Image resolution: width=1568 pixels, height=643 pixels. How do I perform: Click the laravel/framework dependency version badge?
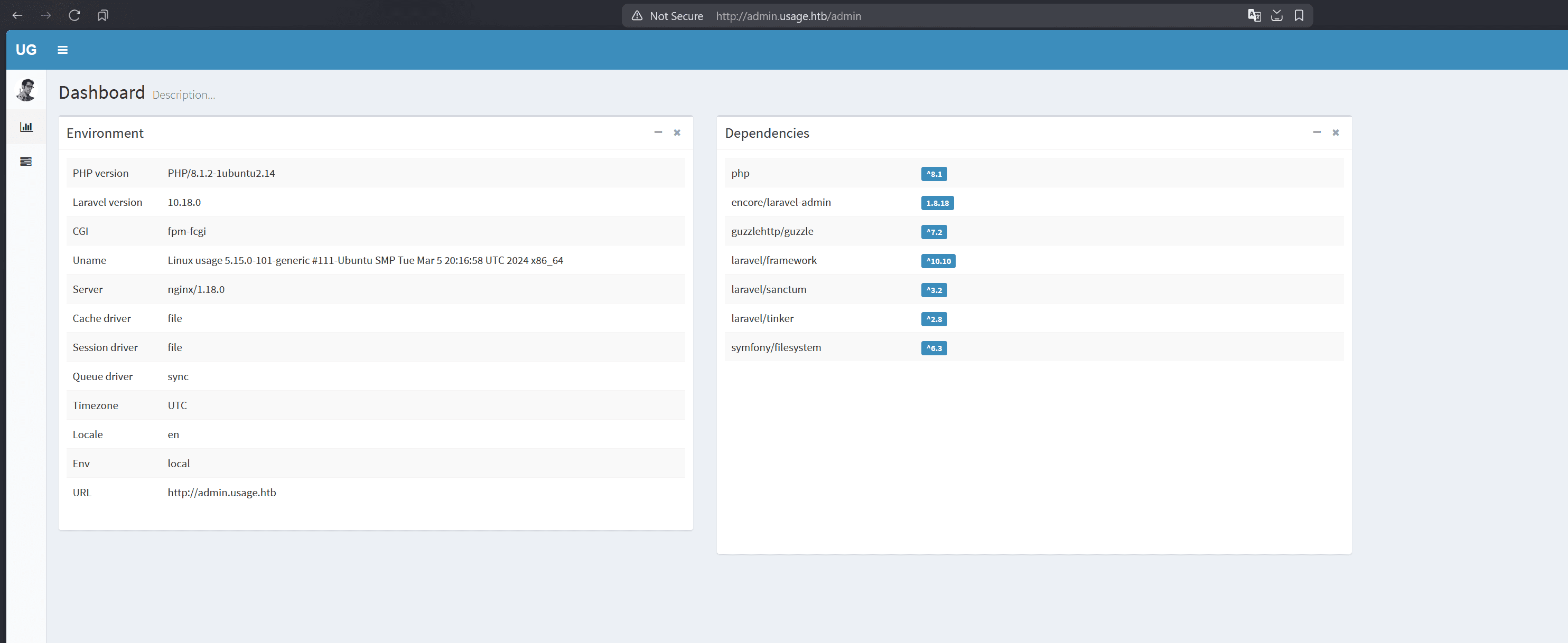point(939,261)
